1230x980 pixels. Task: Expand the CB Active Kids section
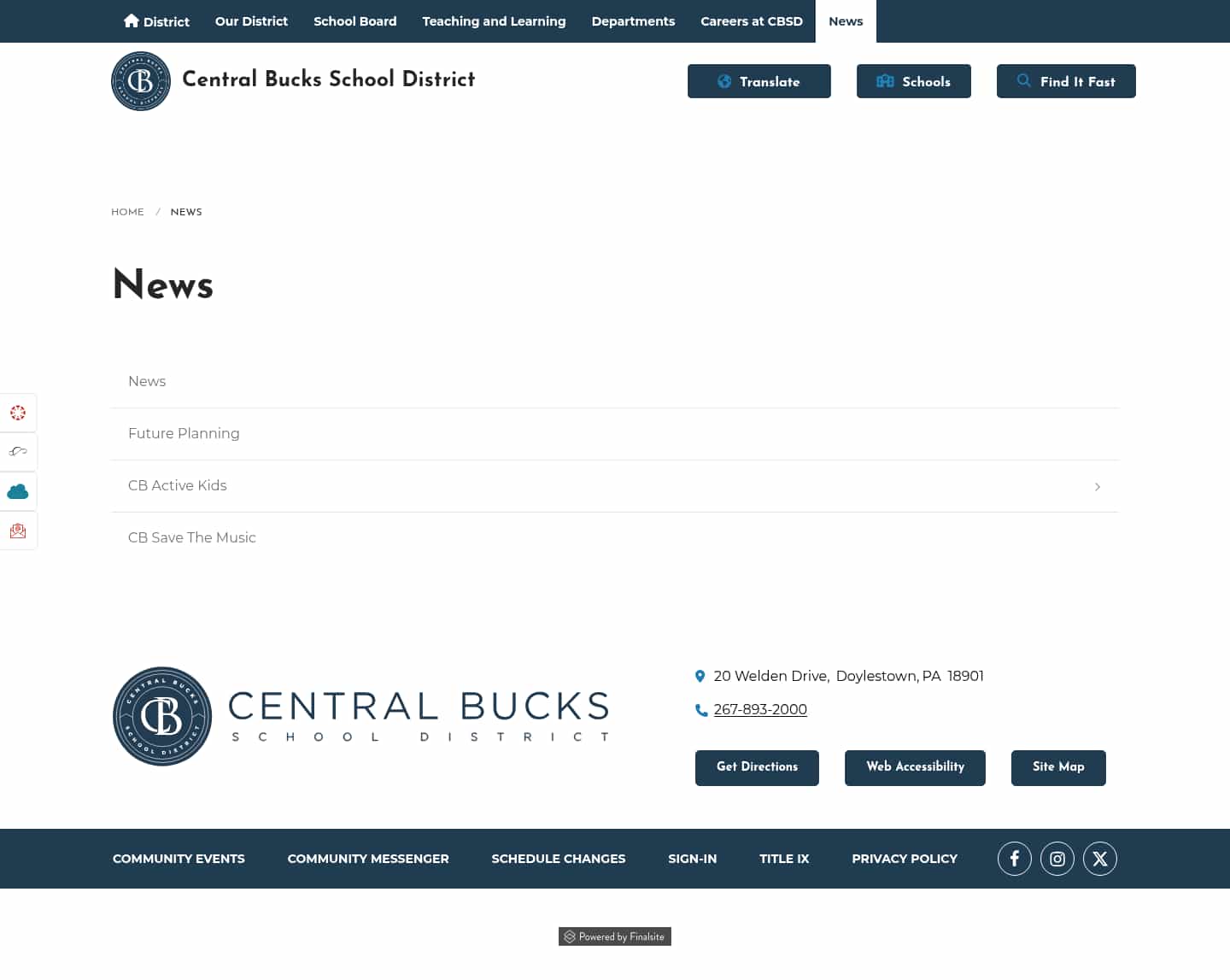pos(1097,486)
